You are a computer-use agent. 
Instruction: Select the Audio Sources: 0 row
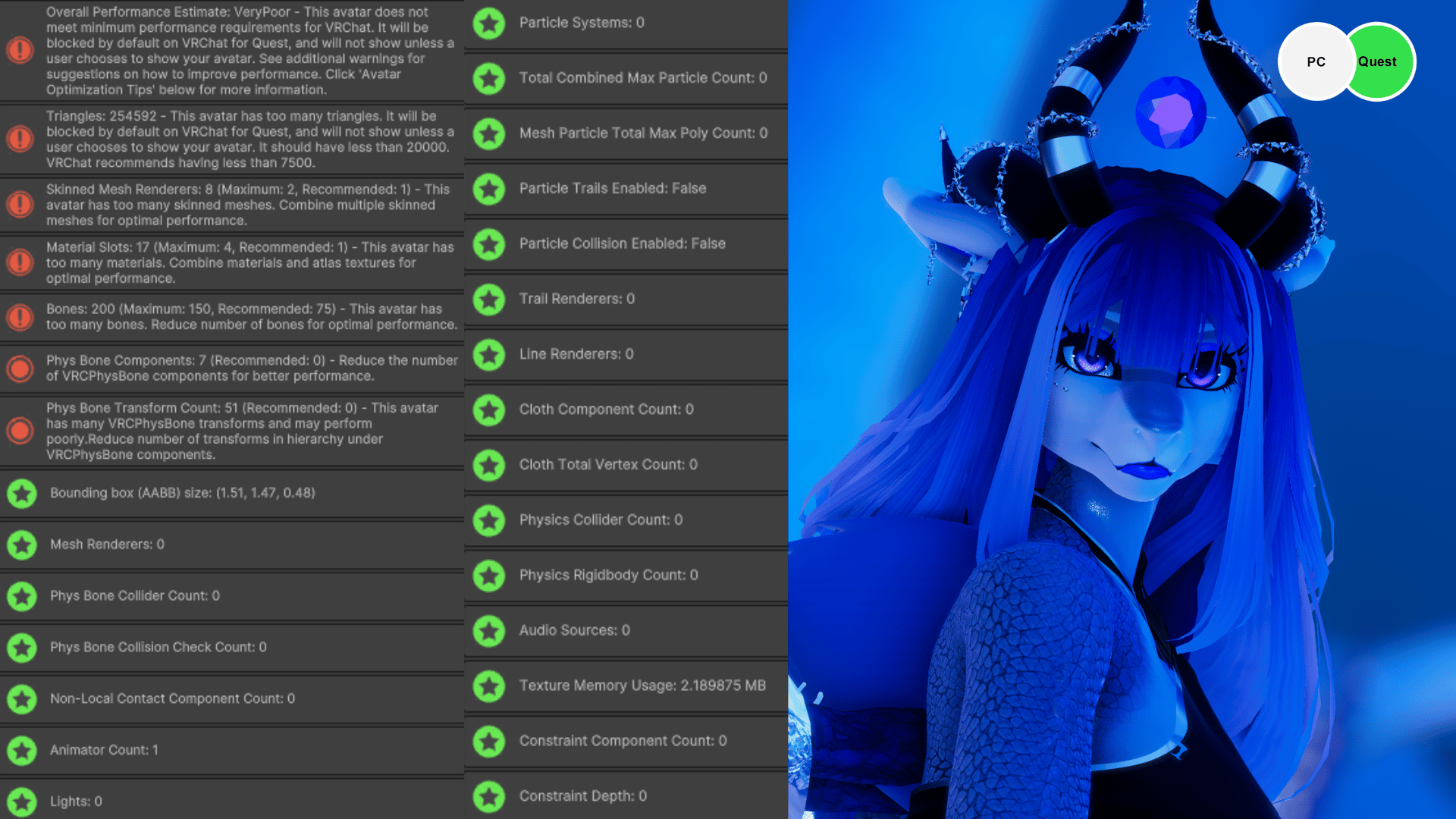tap(626, 631)
